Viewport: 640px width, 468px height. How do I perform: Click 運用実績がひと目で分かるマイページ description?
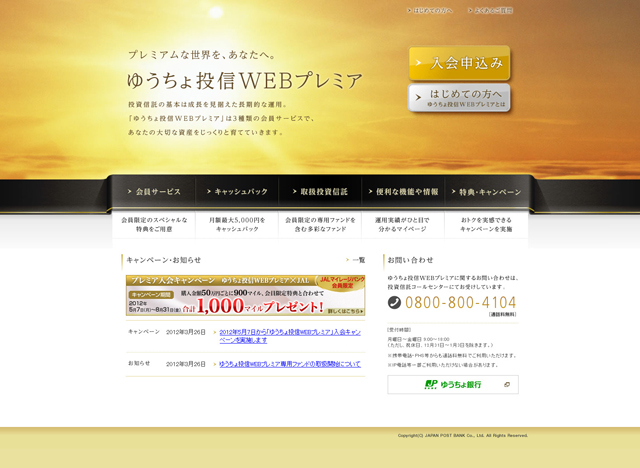coord(402,224)
